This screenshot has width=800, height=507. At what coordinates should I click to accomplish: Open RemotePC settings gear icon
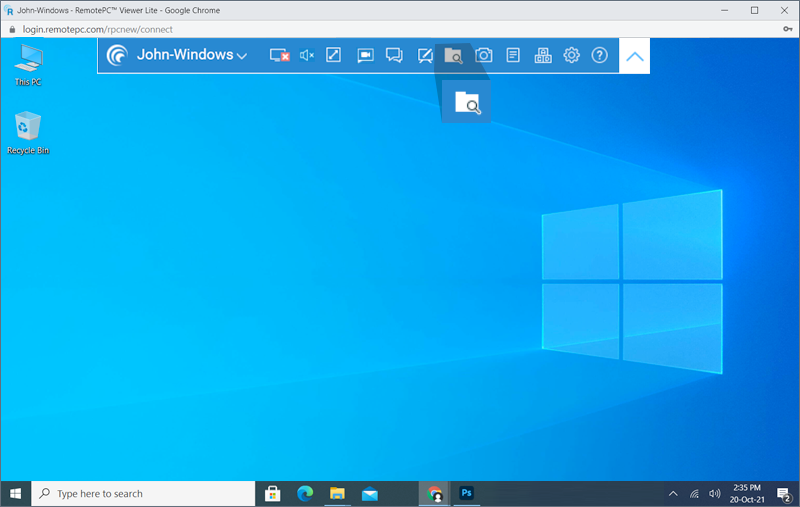click(x=571, y=55)
